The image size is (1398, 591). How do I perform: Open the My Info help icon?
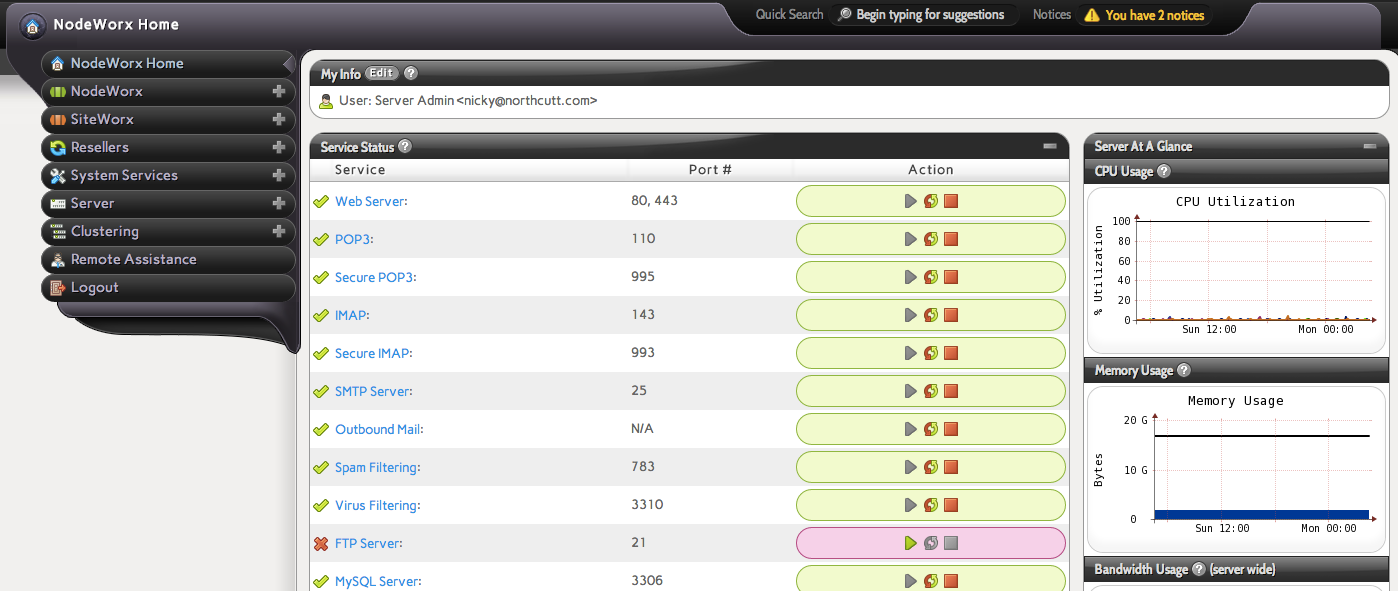tap(410, 73)
